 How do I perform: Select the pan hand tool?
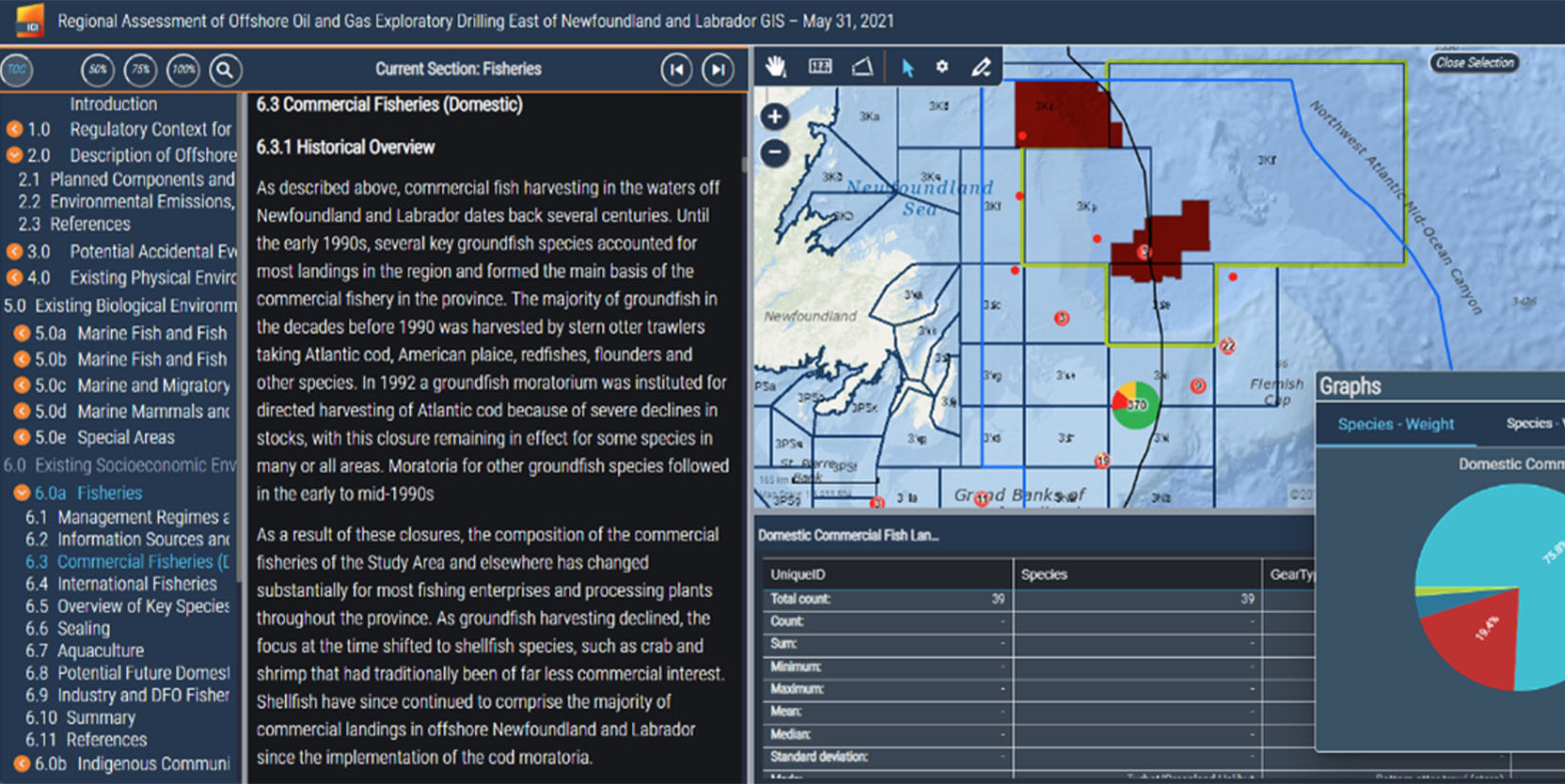pyautogui.click(x=775, y=67)
